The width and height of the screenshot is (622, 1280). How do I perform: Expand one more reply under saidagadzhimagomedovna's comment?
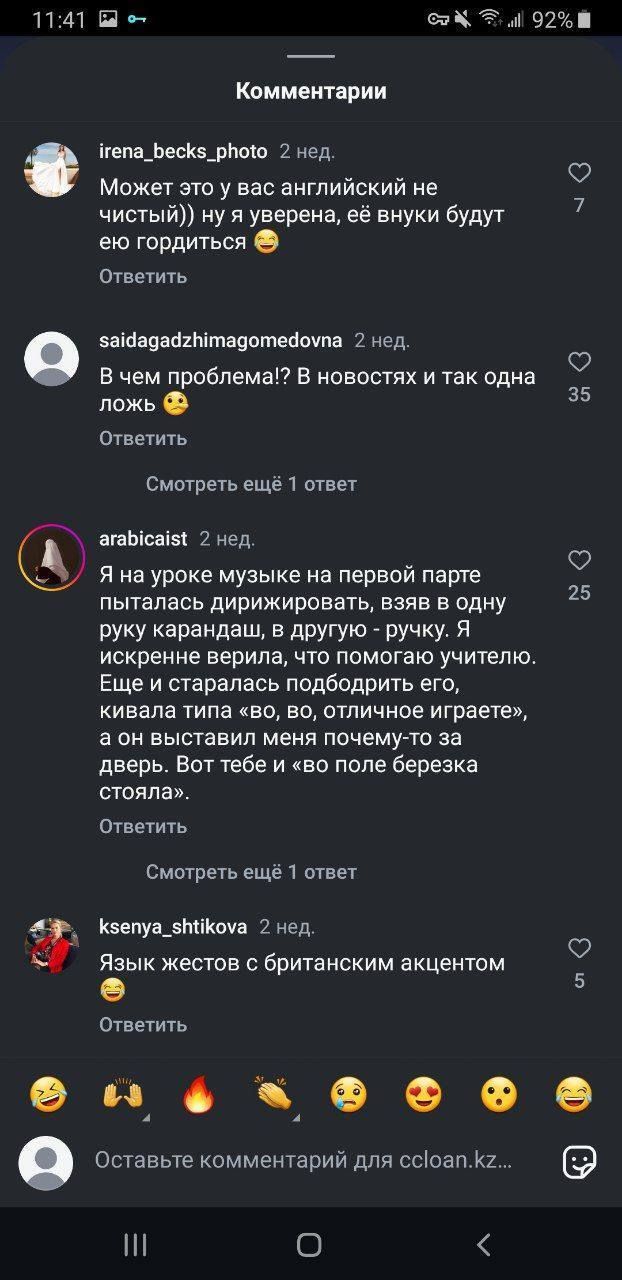(251, 484)
